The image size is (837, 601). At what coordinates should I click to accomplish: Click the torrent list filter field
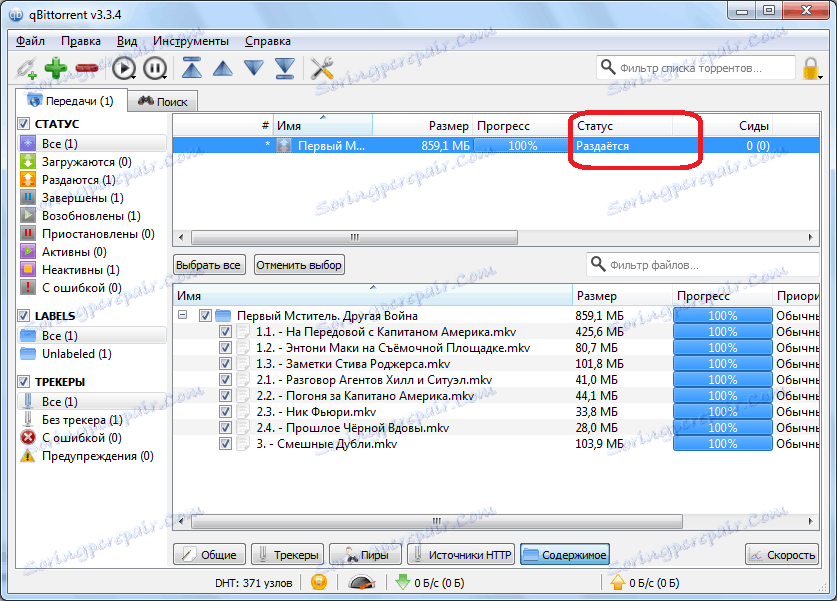point(696,68)
